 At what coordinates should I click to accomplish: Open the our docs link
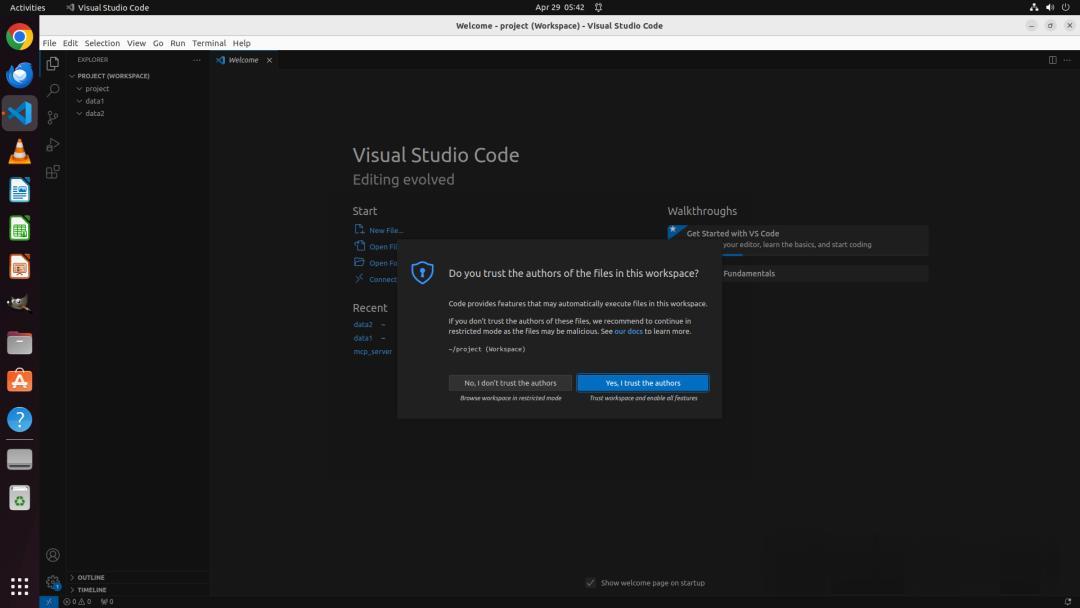[x=628, y=331]
